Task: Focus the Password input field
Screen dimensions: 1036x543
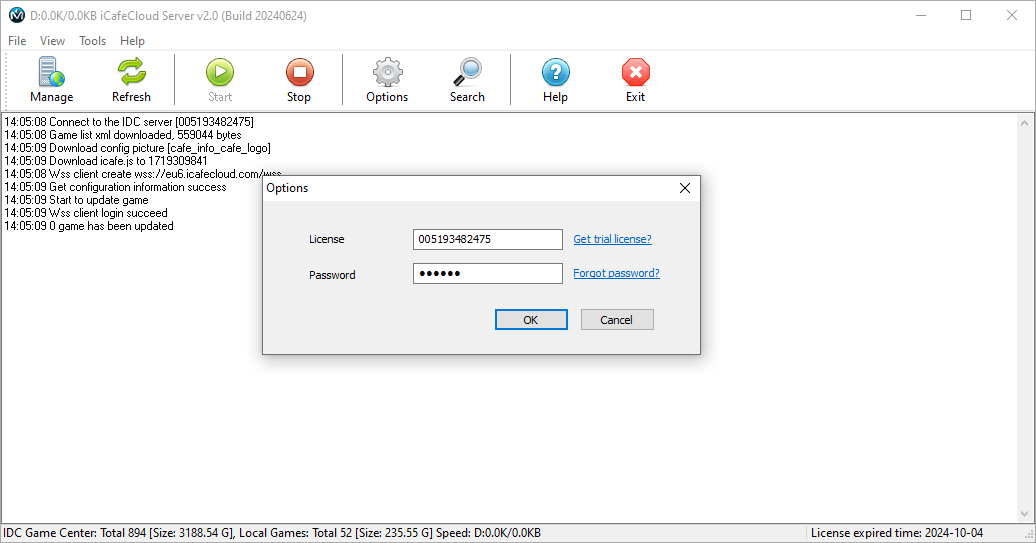Action: click(488, 273)
